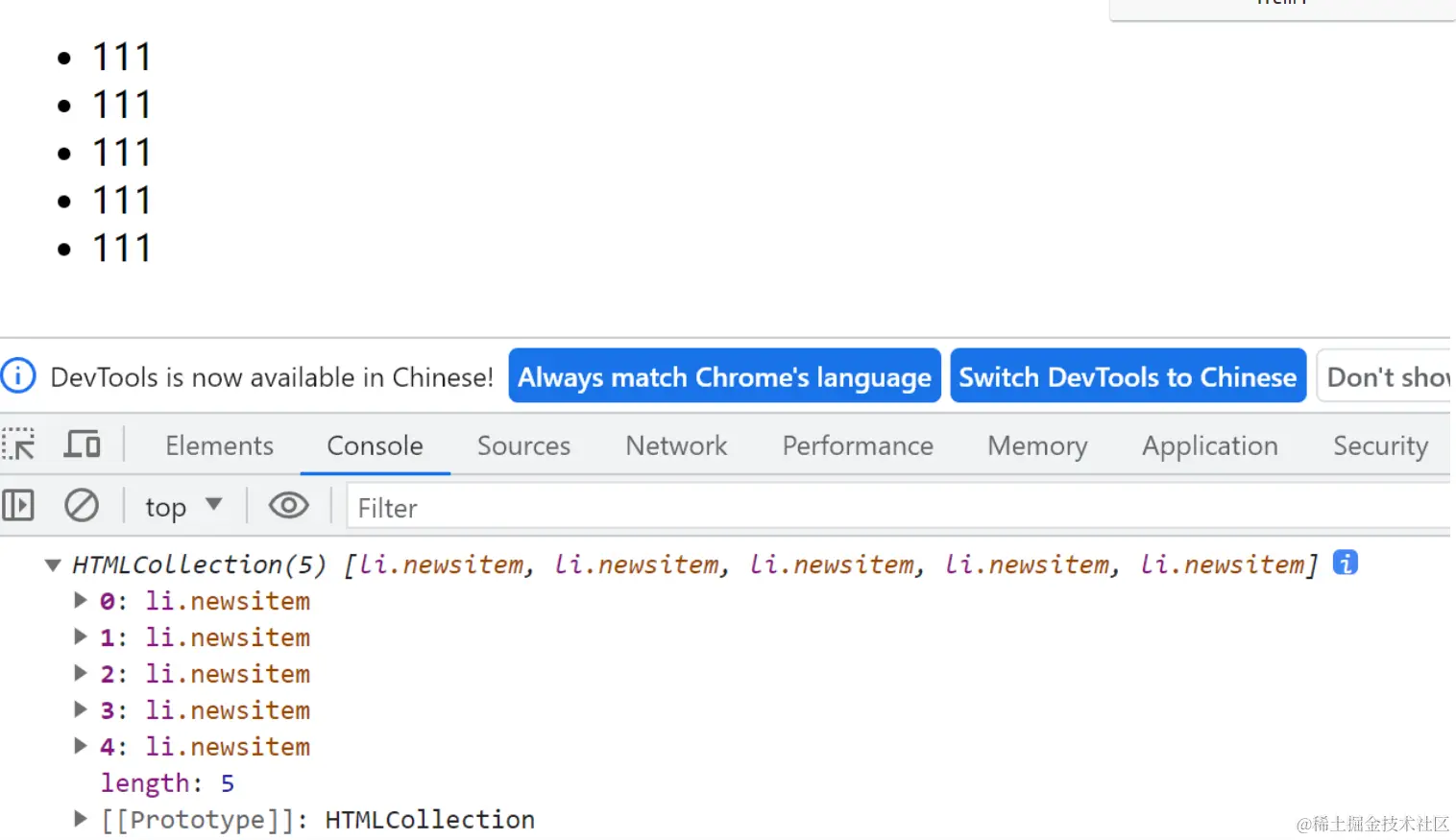Activate the inspect element picker icon
This screenshot has width=1456, height=840.
pyautogui.click(x=18, y=444)
